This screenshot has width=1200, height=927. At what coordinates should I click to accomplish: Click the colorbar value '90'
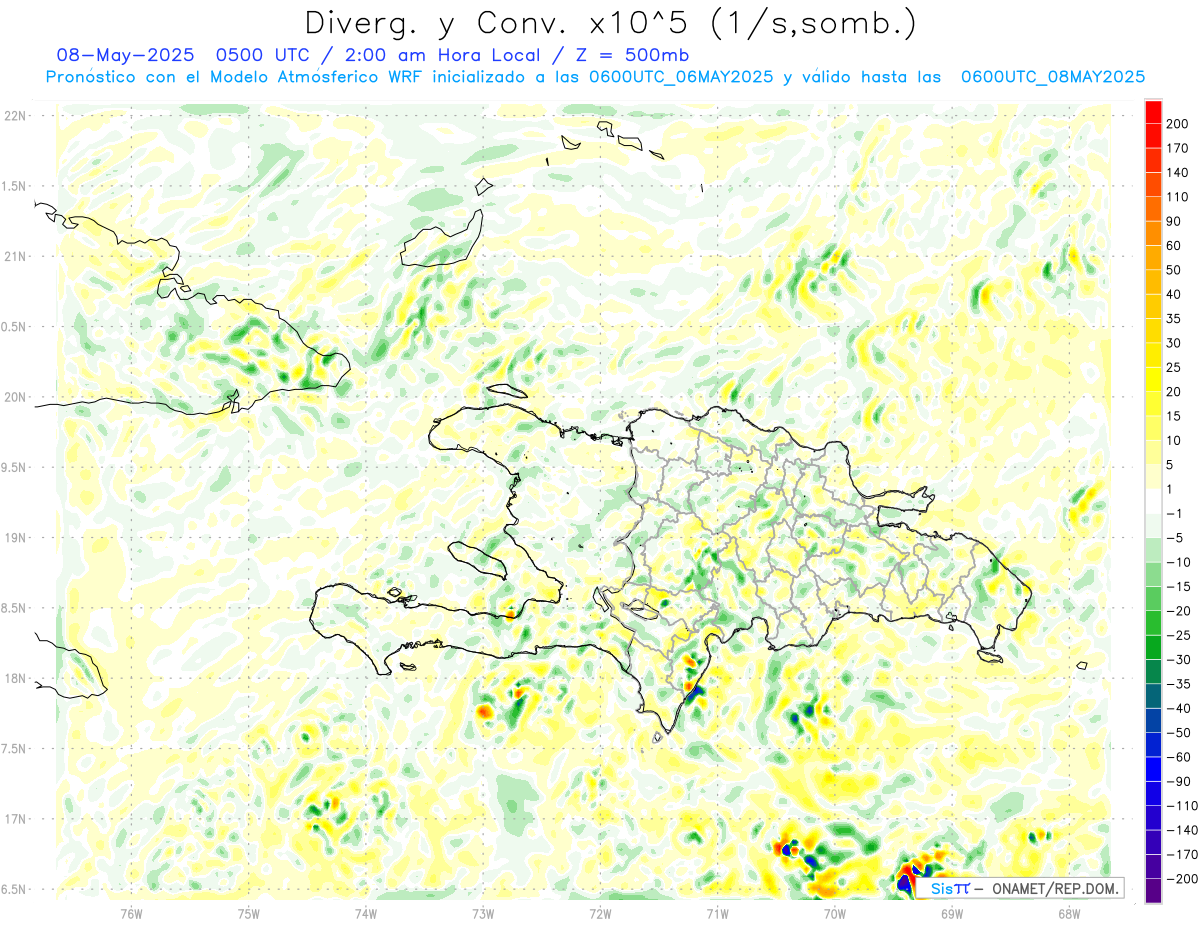tap(1174, 221)
